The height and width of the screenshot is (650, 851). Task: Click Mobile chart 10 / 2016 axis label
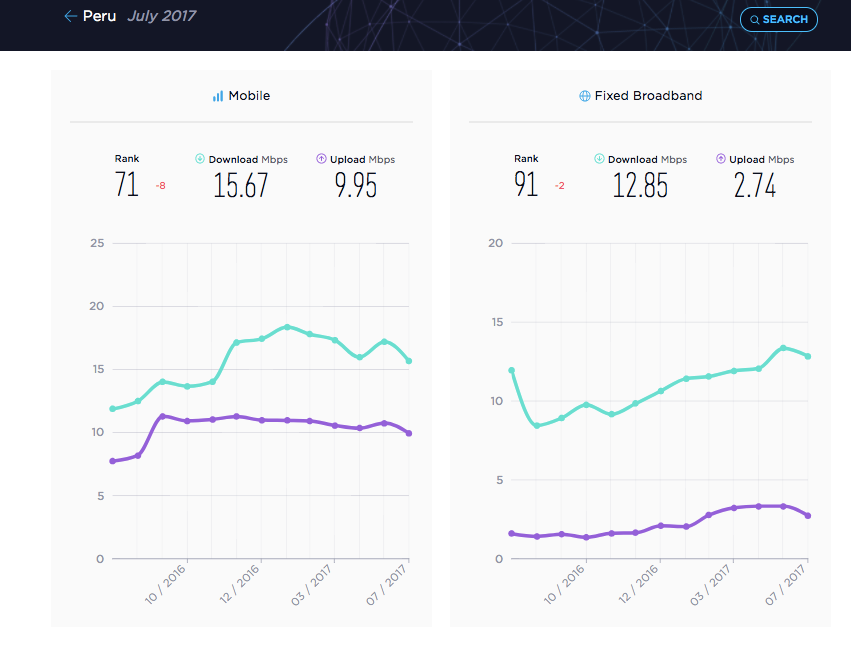[165, 584]
